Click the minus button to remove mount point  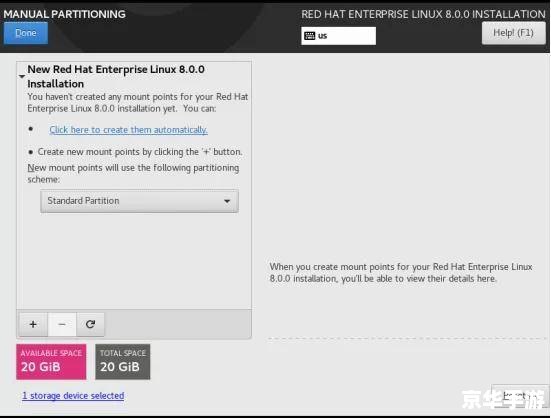pos(62,324)
